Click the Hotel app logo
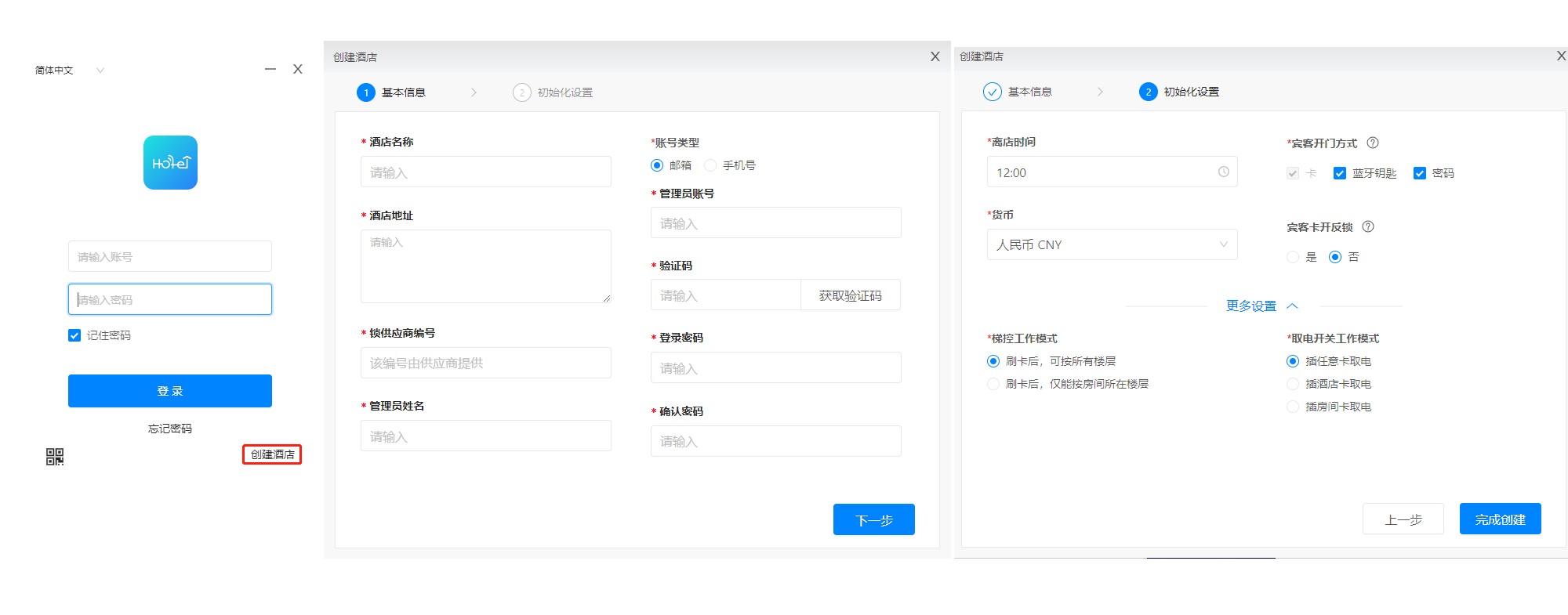 [170, 163]
